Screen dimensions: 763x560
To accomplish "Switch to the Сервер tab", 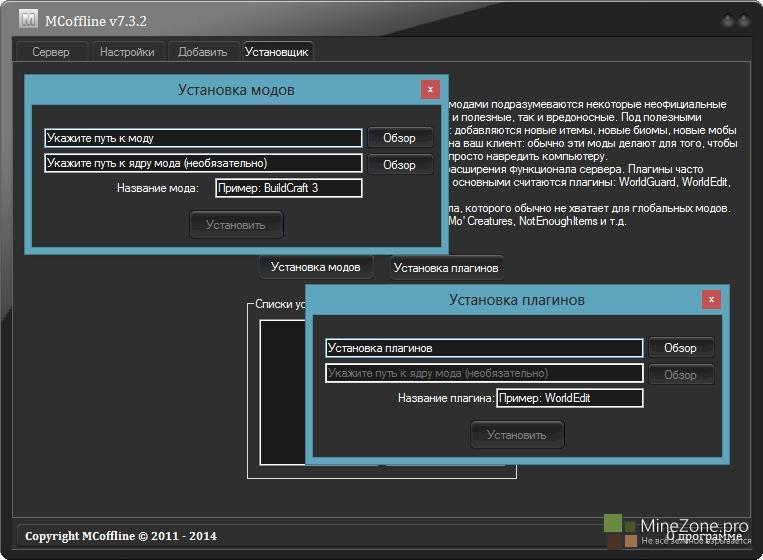I will pos(51,52).
